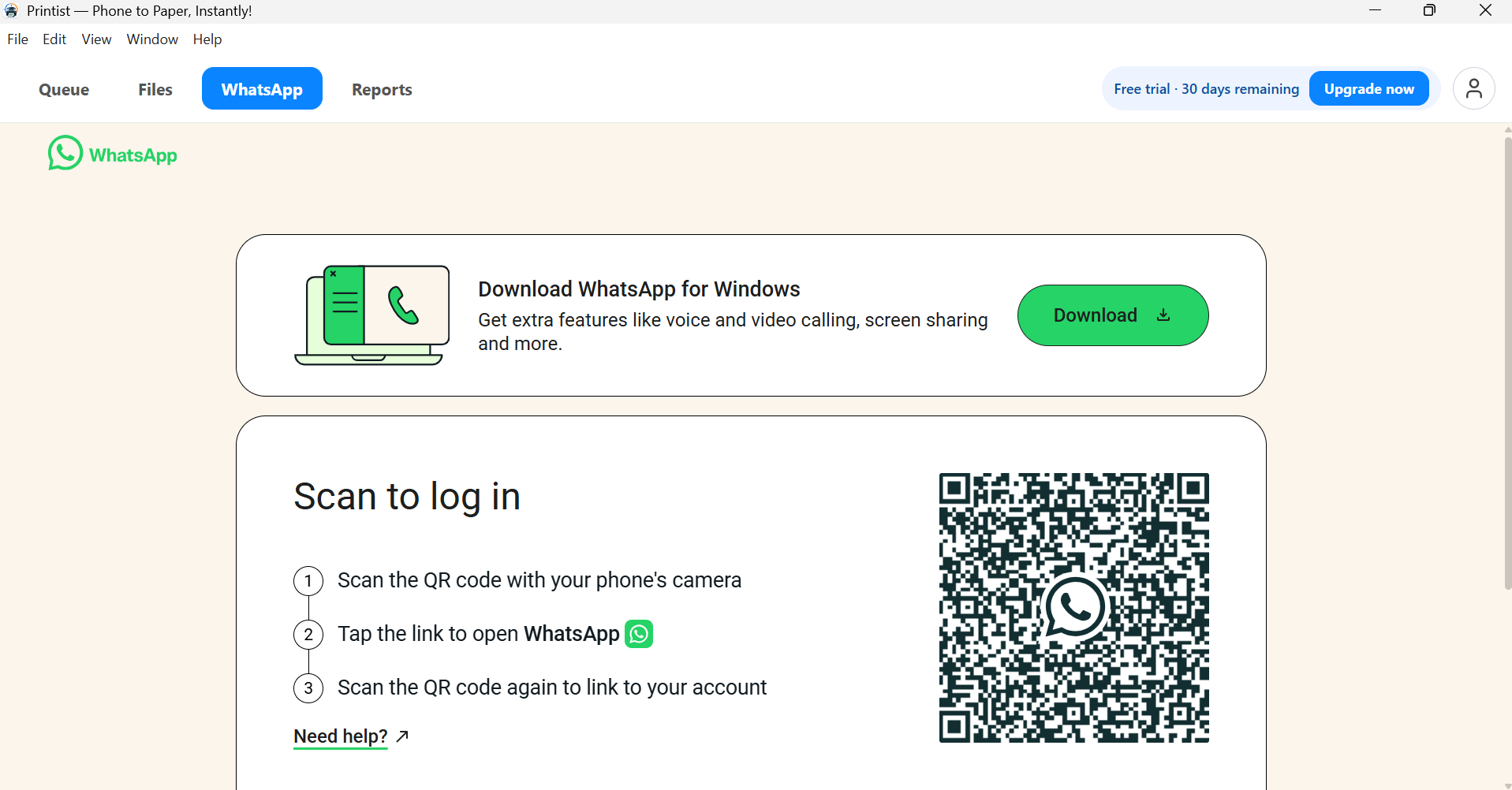Click Free trial 30 days remaining text
This screenshot has width=1512, height=790.
[x=1206, y=89]
